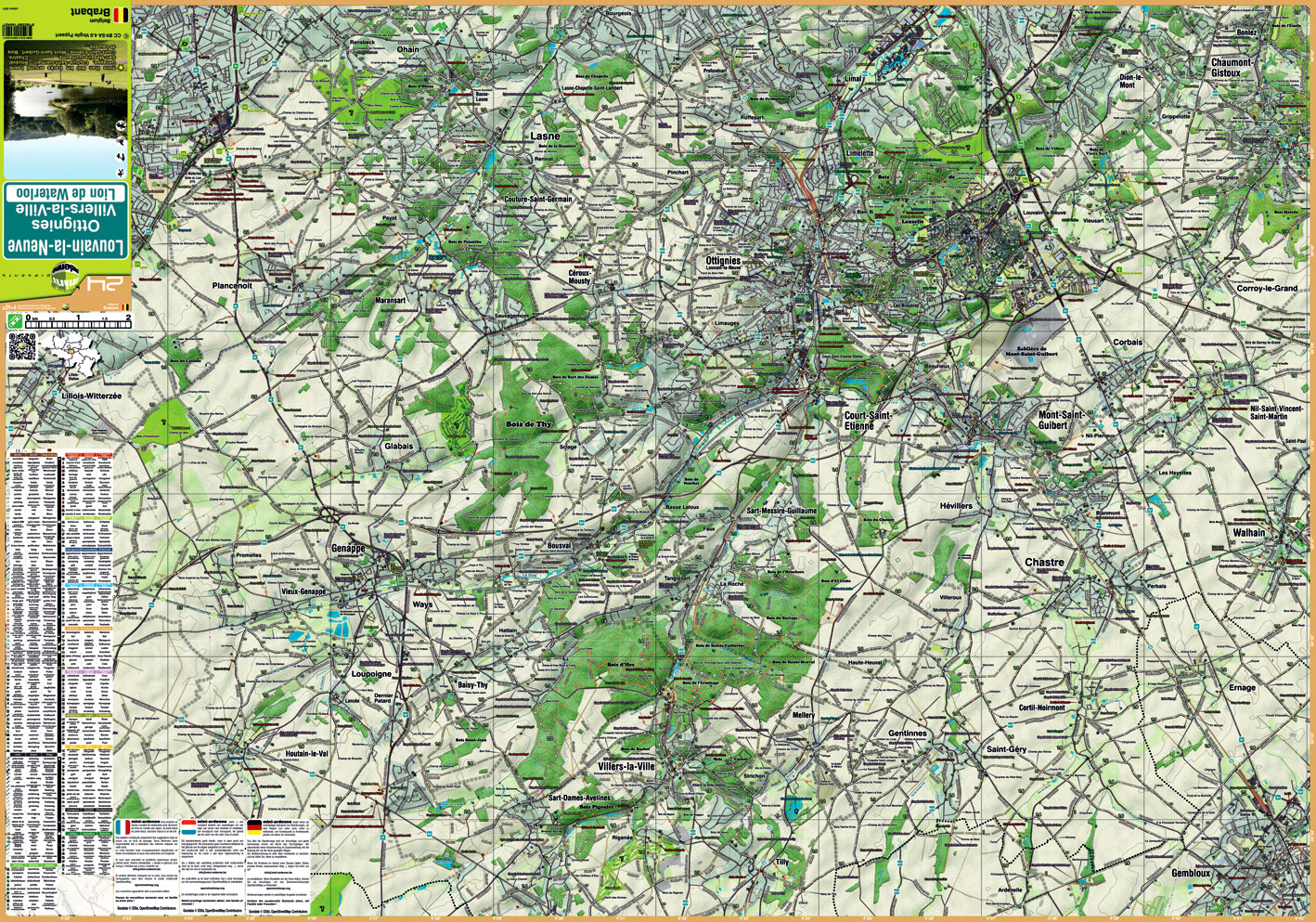This screenshot has width=1316, height=922.
Task: Click the French flag in the legend
Action: pos(123,826)
